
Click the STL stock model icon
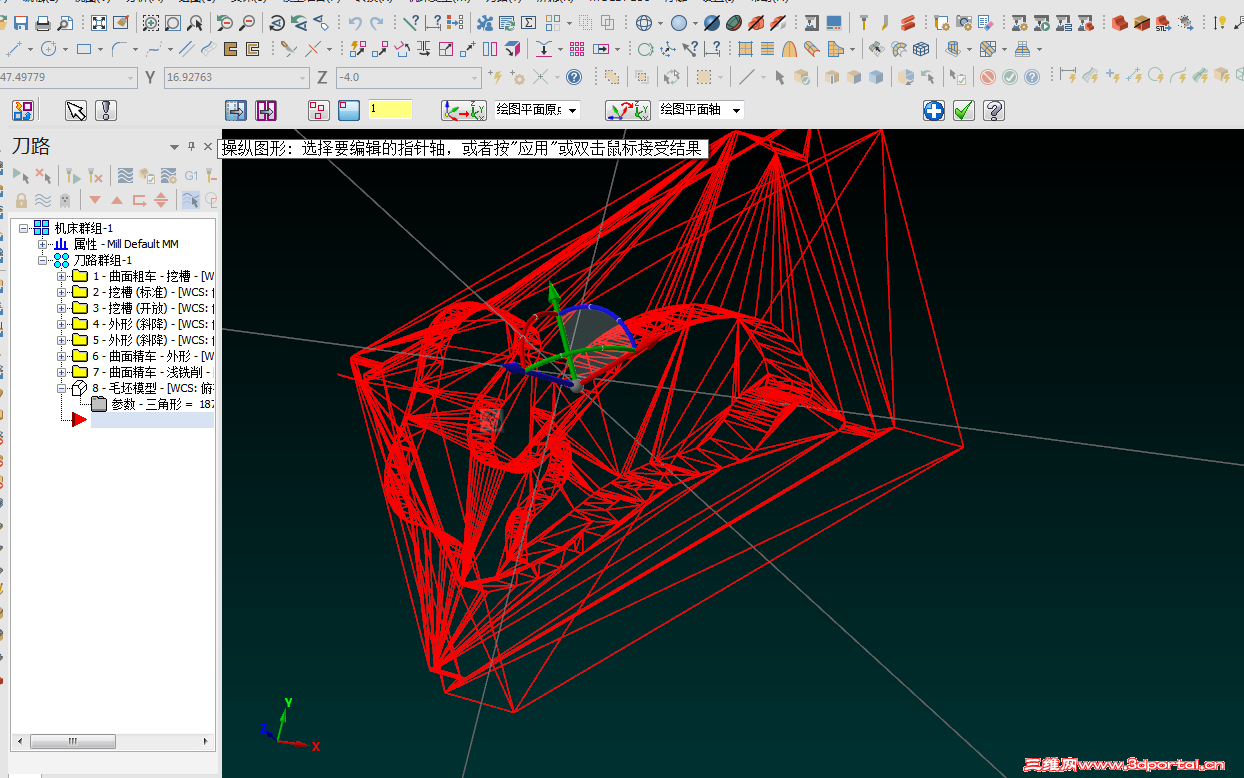[1163, 22]
